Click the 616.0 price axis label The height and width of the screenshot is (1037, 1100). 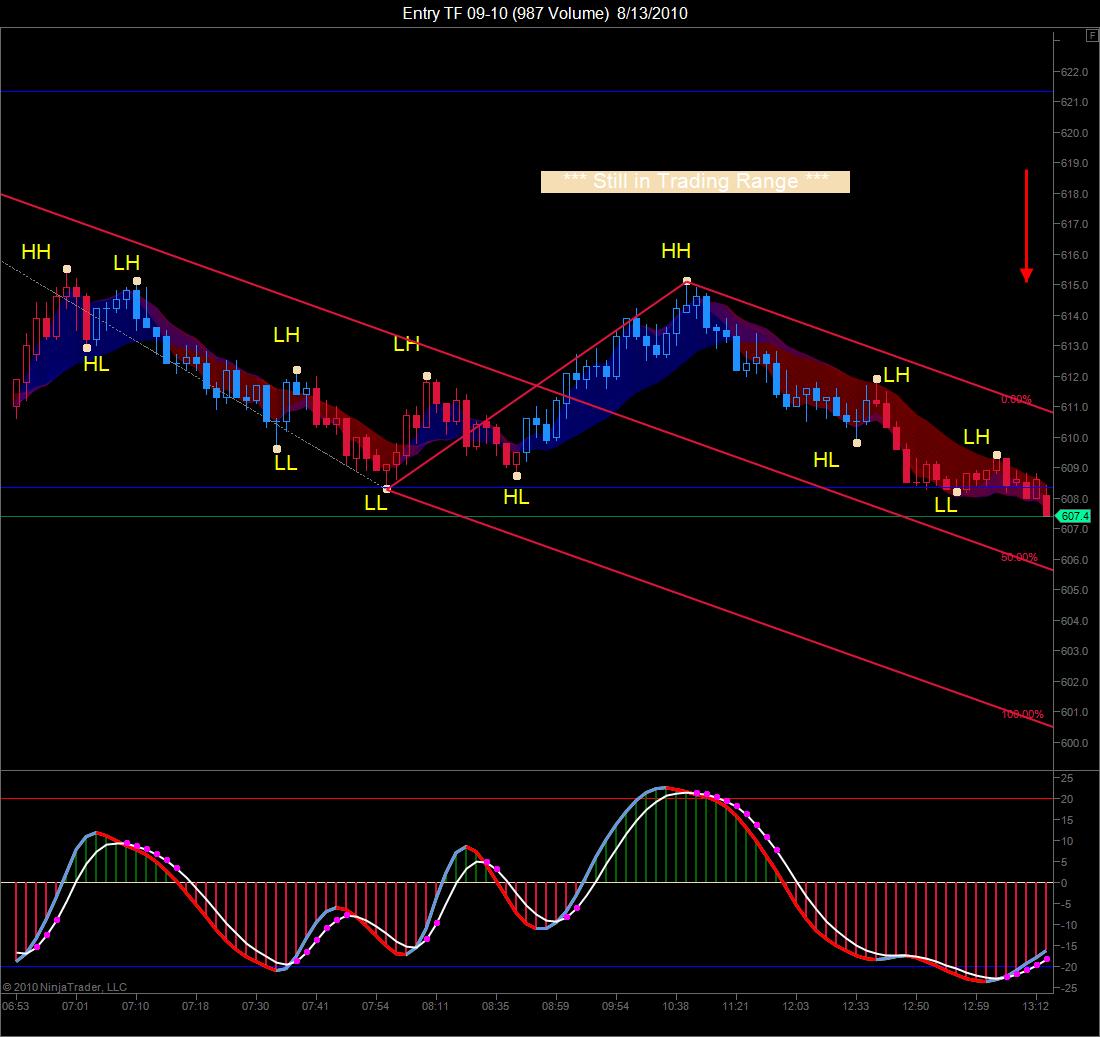pos(1074,255)
